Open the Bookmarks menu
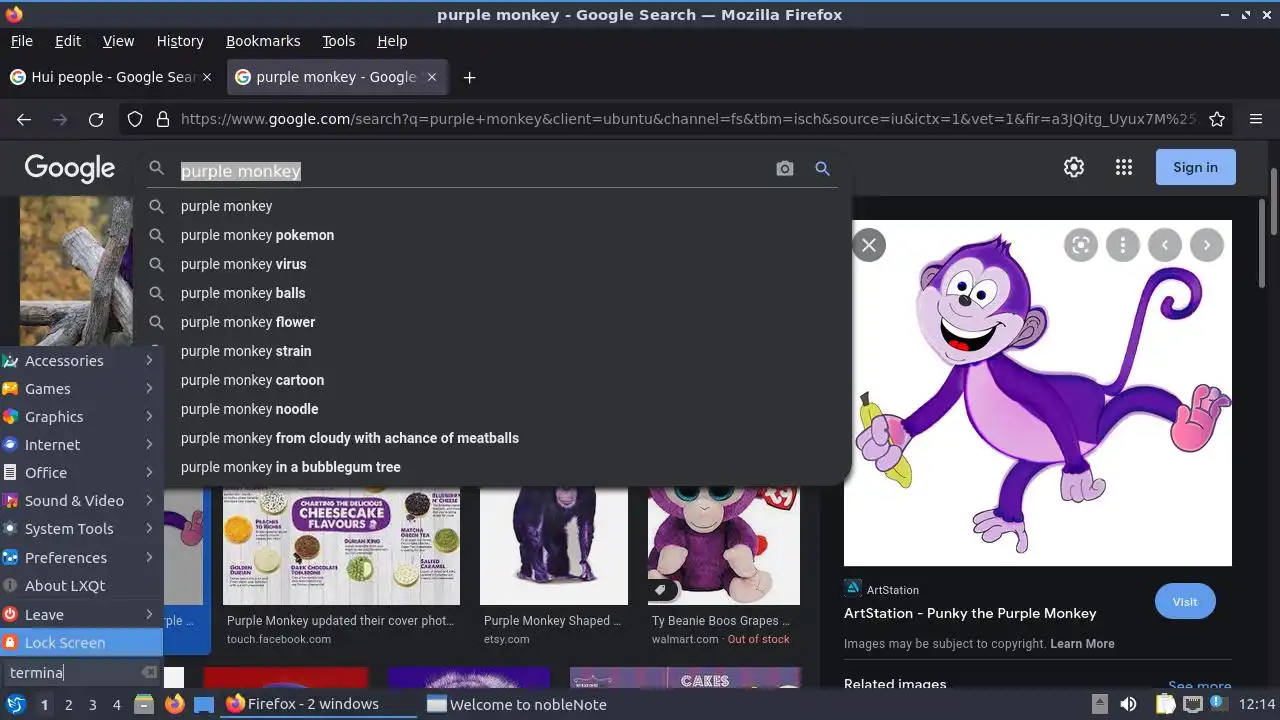This screenshot has height=720, width=1280. pos(263,41)
